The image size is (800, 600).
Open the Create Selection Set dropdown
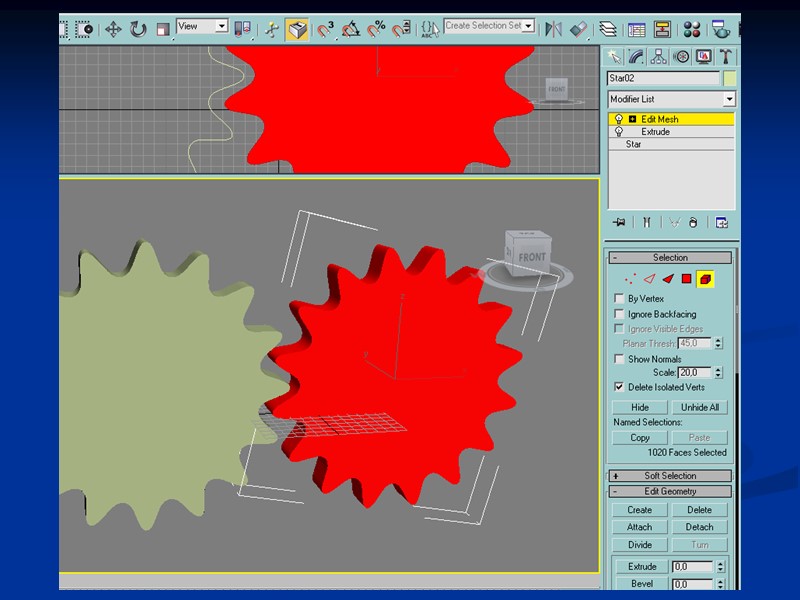pyautogui.click(x=528, y=26)
